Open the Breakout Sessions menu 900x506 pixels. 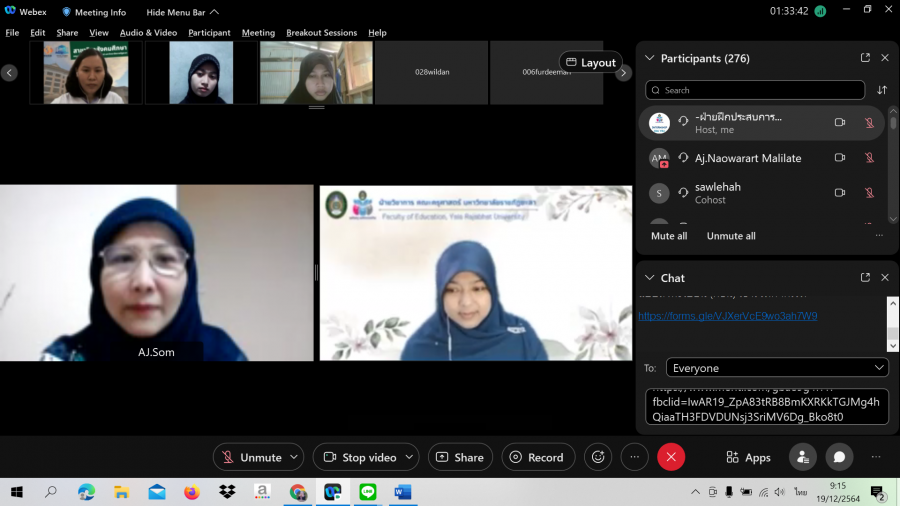click(321, 33)
